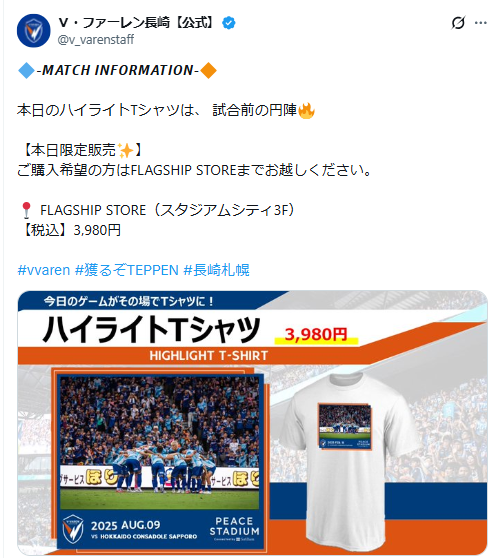Expand the three-dot more options menu
The width and height of the screenshot is (500, 558).
point(481,23)
